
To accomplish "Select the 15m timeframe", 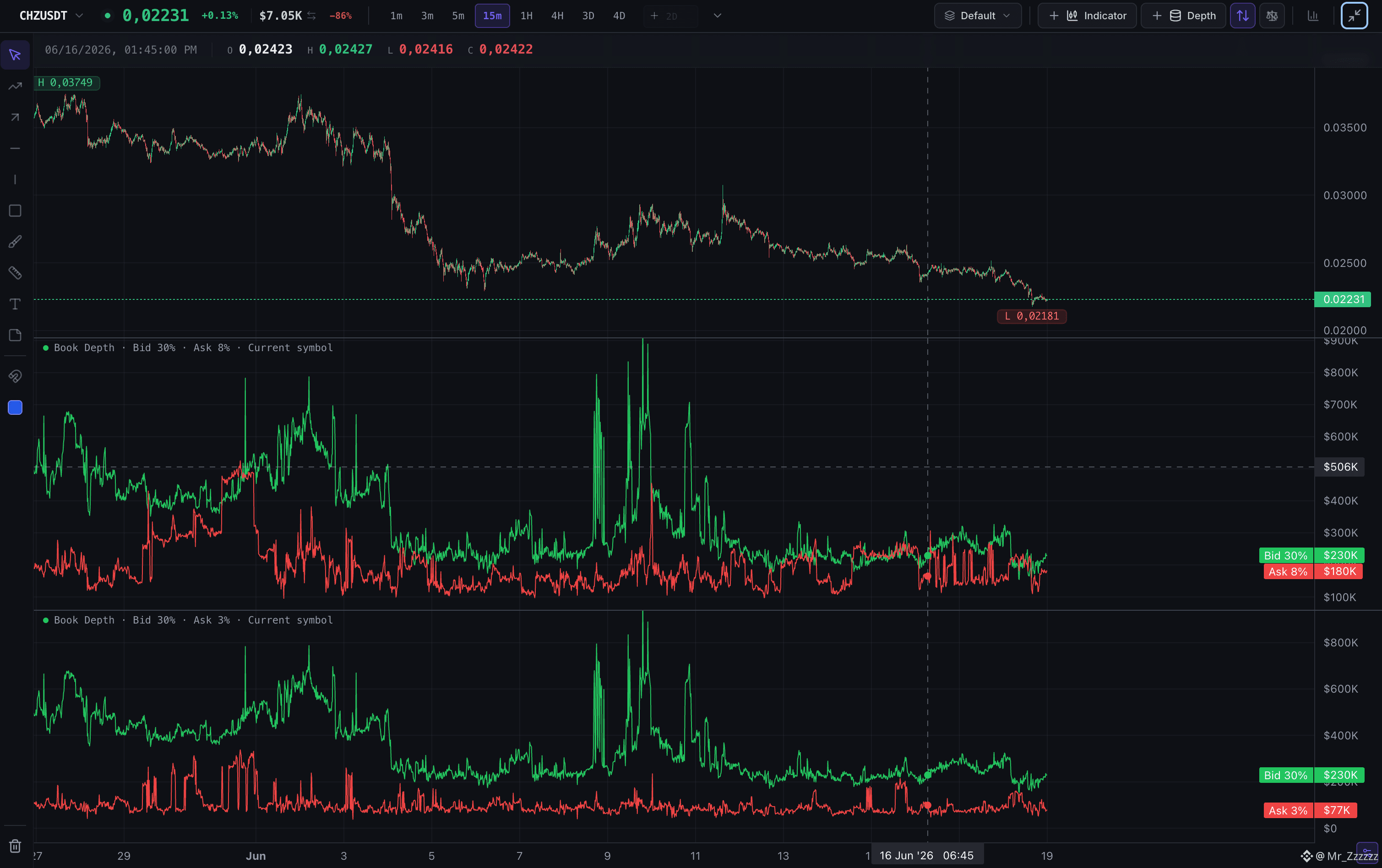I will (492, 16).
